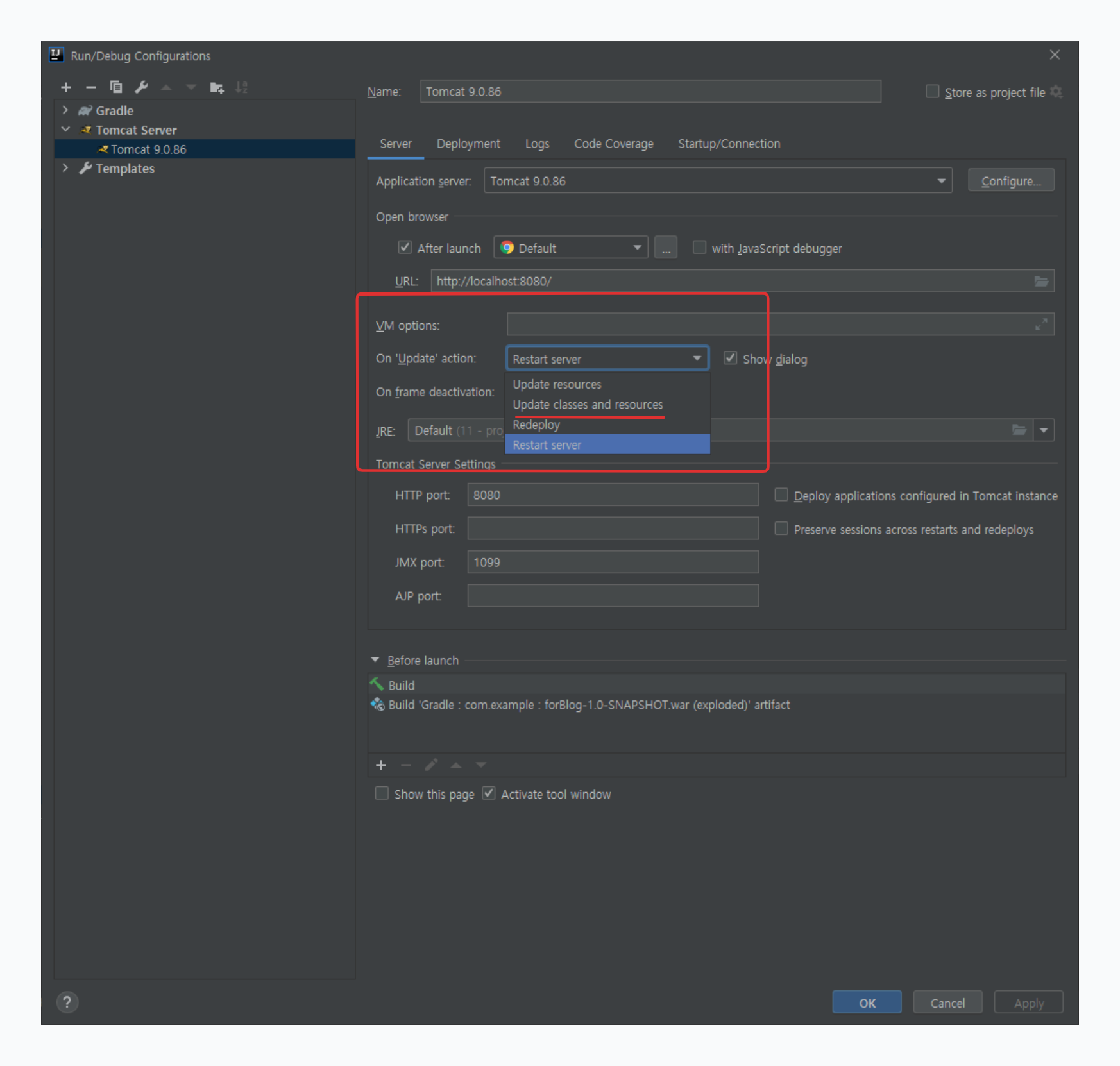Browse JRE folder icon
The image size is (1120, 1066).
[x=1019, y=430]
